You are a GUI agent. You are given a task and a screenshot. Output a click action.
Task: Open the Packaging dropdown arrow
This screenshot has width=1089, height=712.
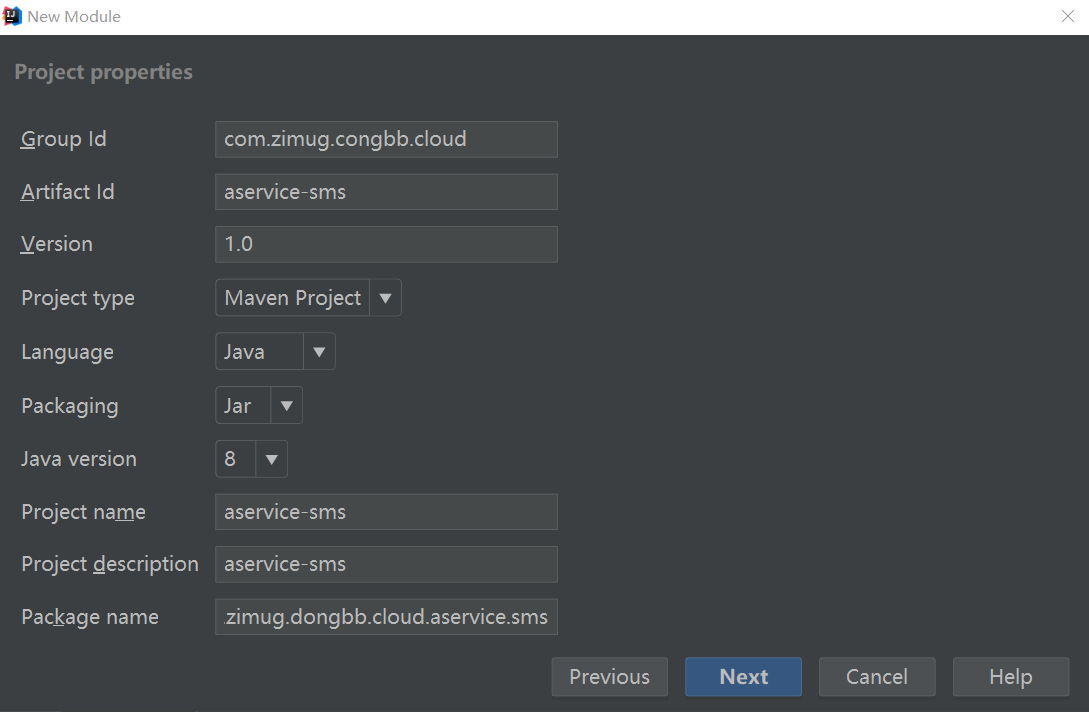coord(286,406)
